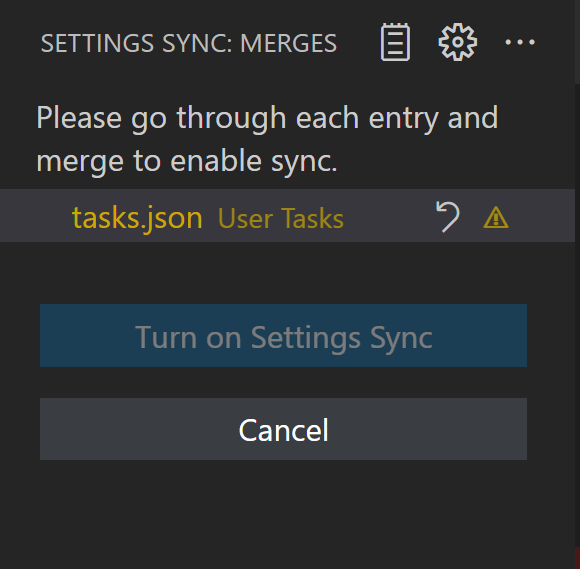The image size is (580, 569).
Task: Click the red marker at the scrollbar bottom
Action: click(x=577, y=558)
